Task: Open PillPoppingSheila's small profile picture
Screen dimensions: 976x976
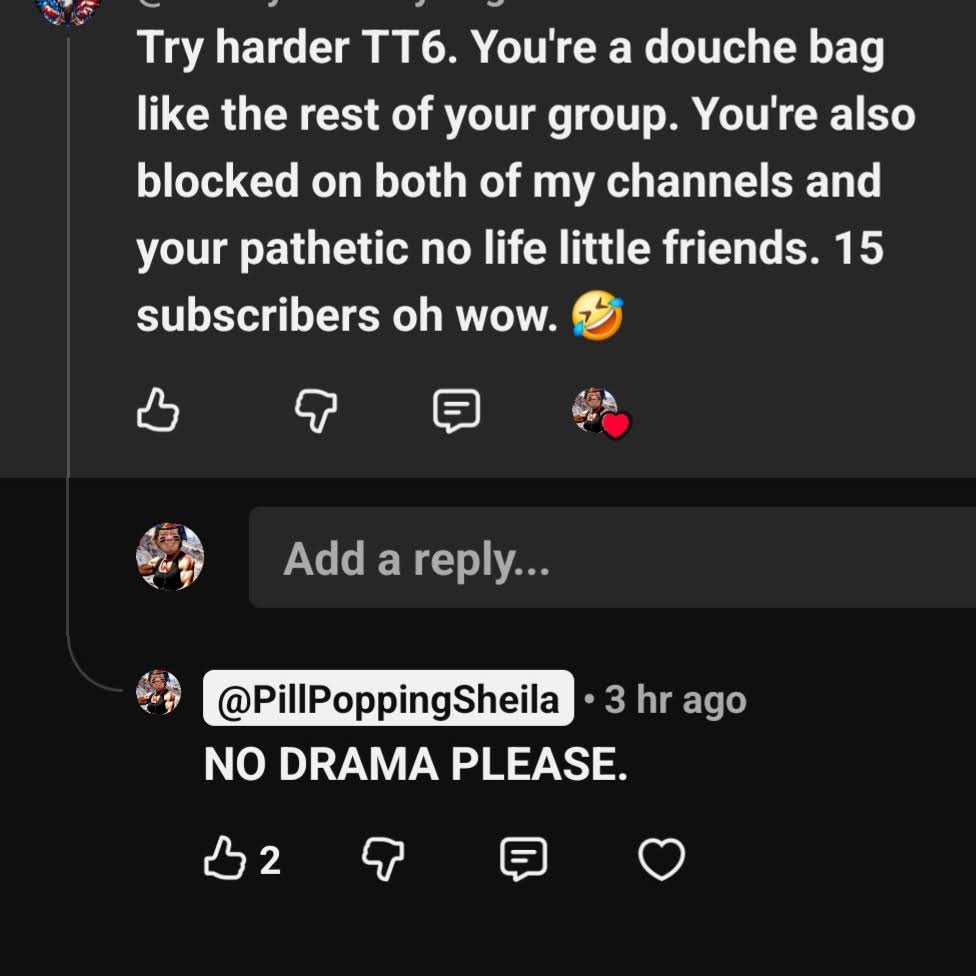Action: (x=159, y=692)
